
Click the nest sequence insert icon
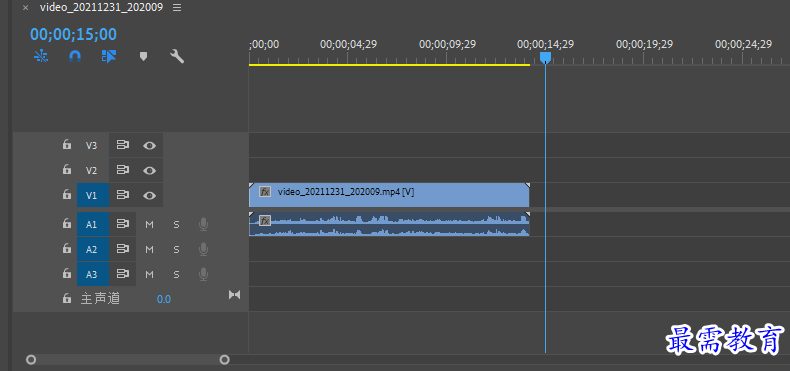pos(40,56)
